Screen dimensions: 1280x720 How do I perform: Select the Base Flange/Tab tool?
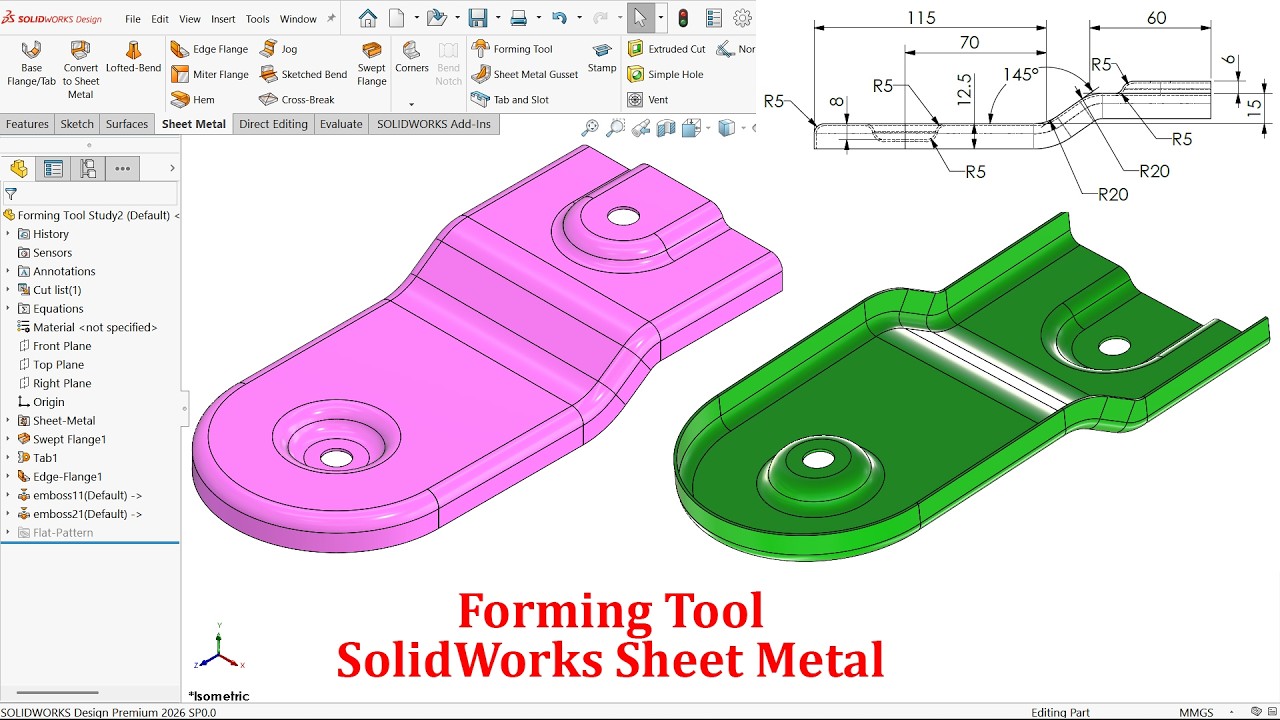[x=31, y=63]
